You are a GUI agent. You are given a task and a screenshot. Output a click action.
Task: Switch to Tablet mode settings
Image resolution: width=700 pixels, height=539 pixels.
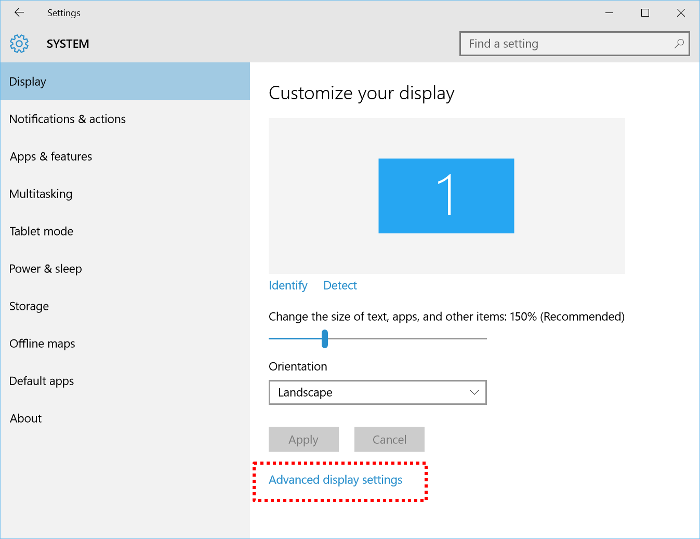(x=42, y=231)
